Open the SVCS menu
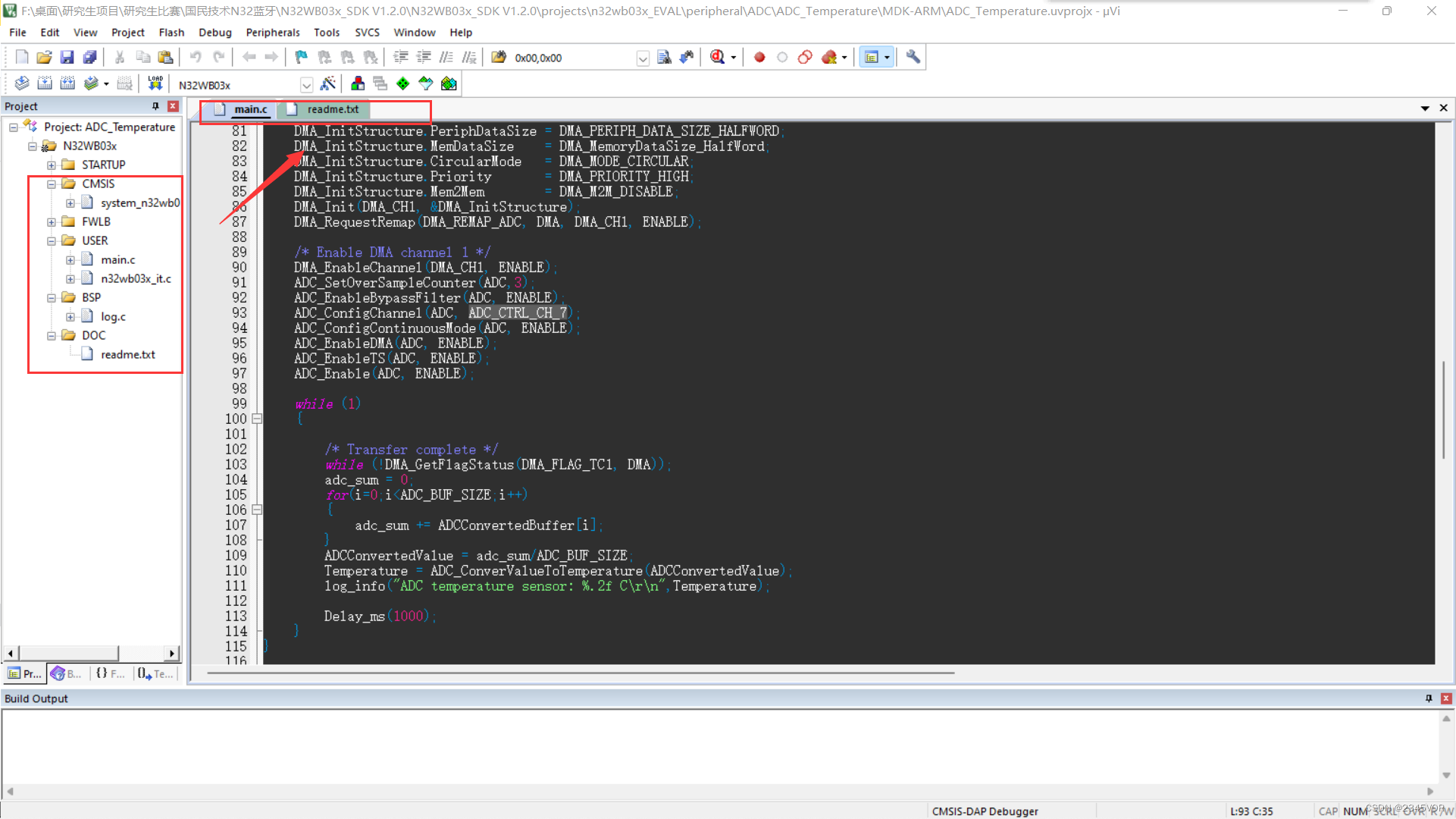Image resolution: width=1456 pixels, height=819 pixels. tap(367, 33)
